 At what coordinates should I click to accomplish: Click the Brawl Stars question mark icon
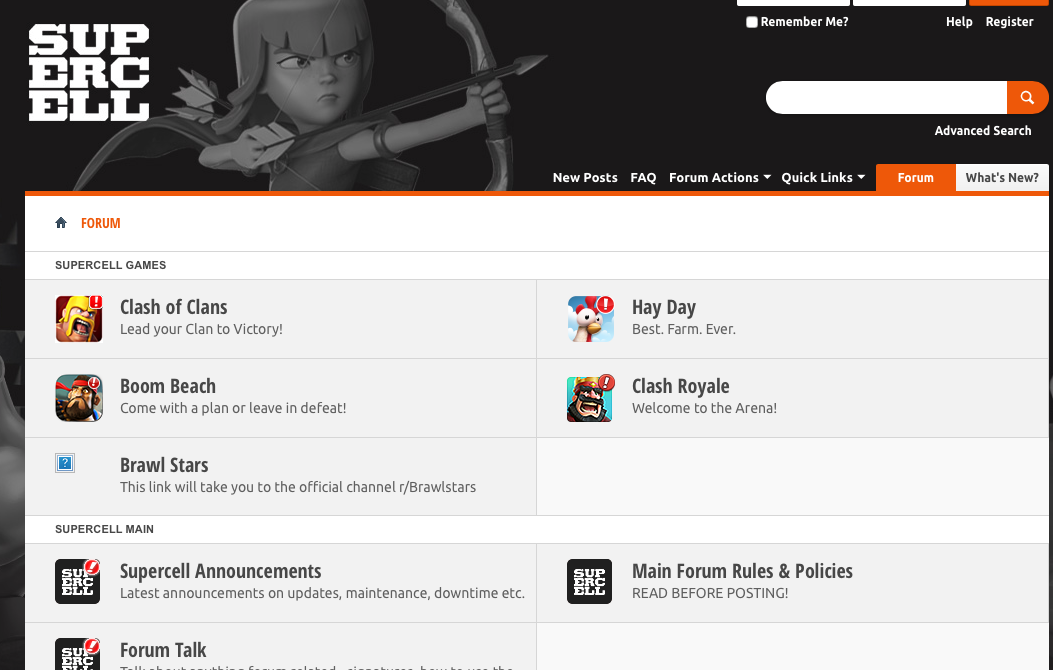pos(65,463)
